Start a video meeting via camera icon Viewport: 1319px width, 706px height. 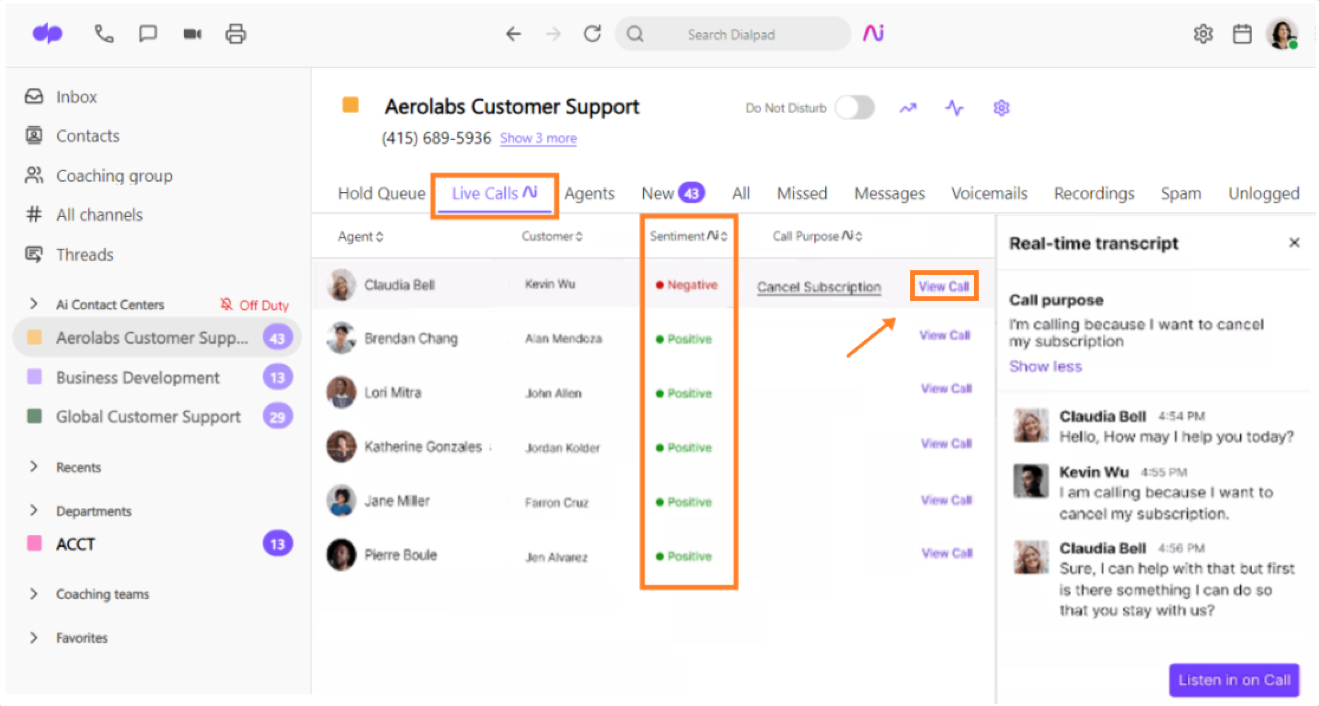tap(192, 34)
